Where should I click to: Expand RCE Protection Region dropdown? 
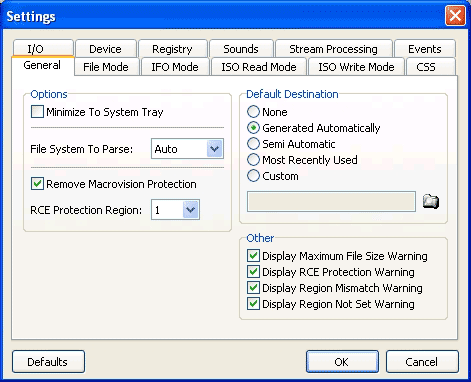[190, 210]
